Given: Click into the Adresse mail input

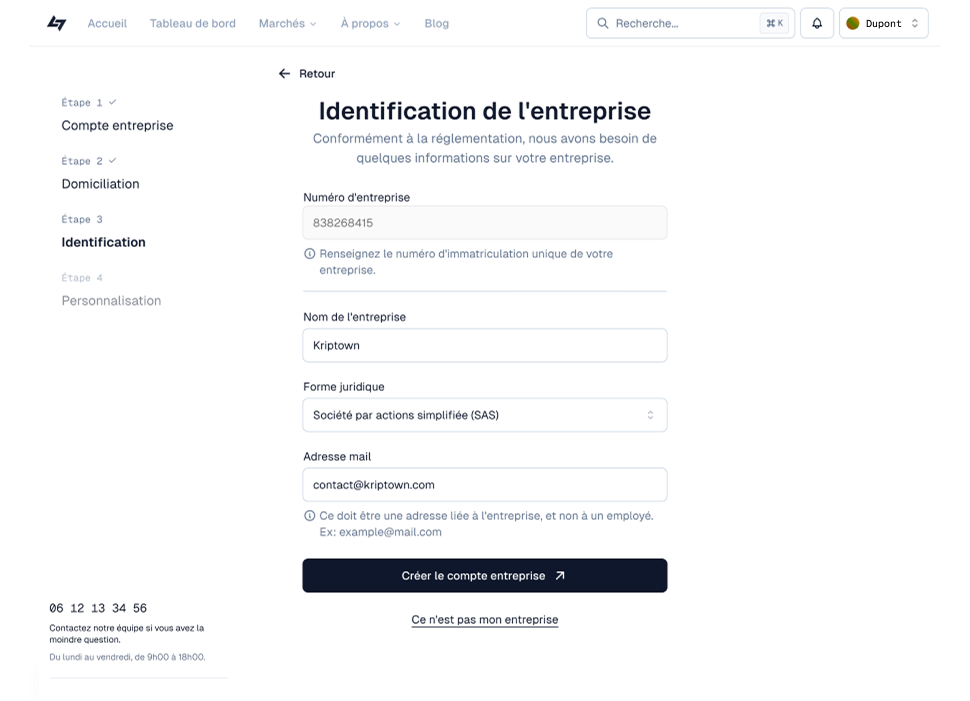Looking at the screenshot, I should coord(484,485).
